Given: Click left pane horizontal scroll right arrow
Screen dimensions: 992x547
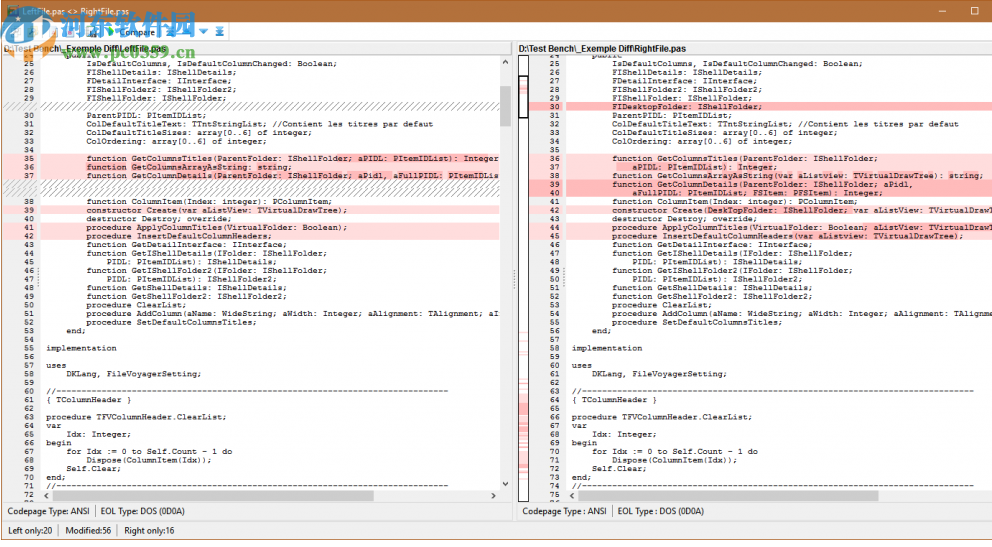Looking at the screenshot, I should (493, 496).
